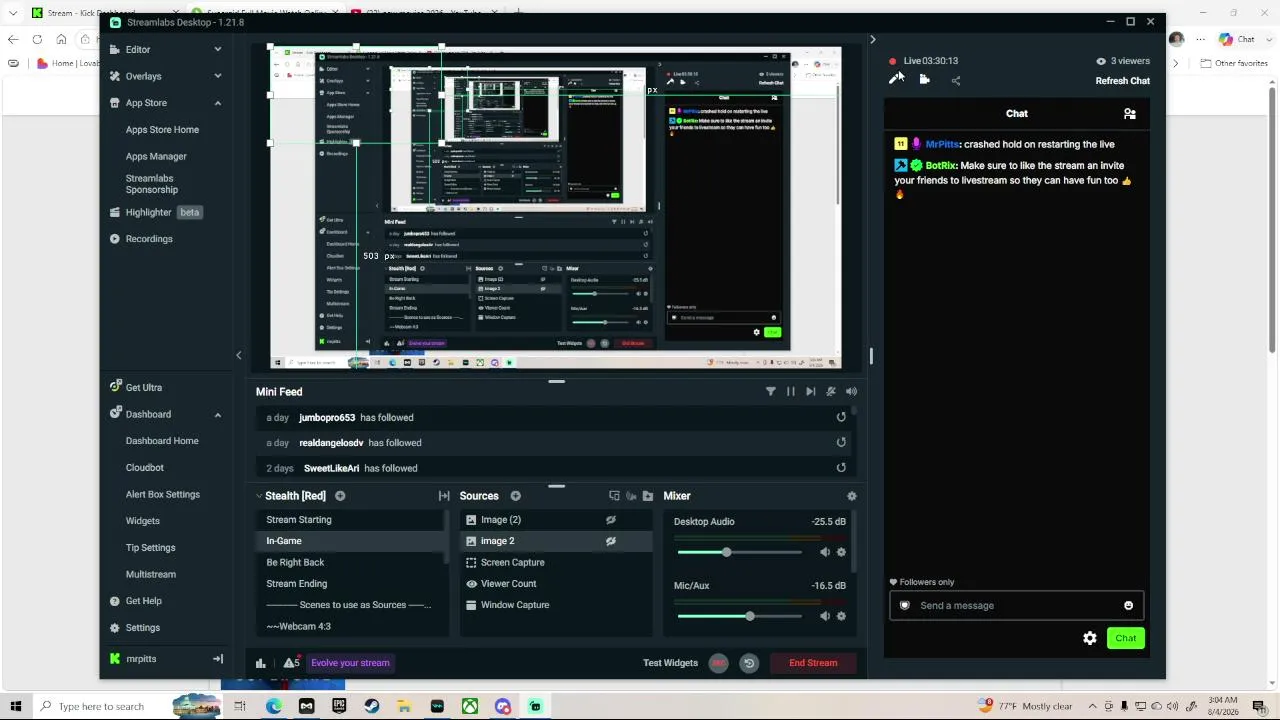Expand the Editor sidebar section

[217, 49]
